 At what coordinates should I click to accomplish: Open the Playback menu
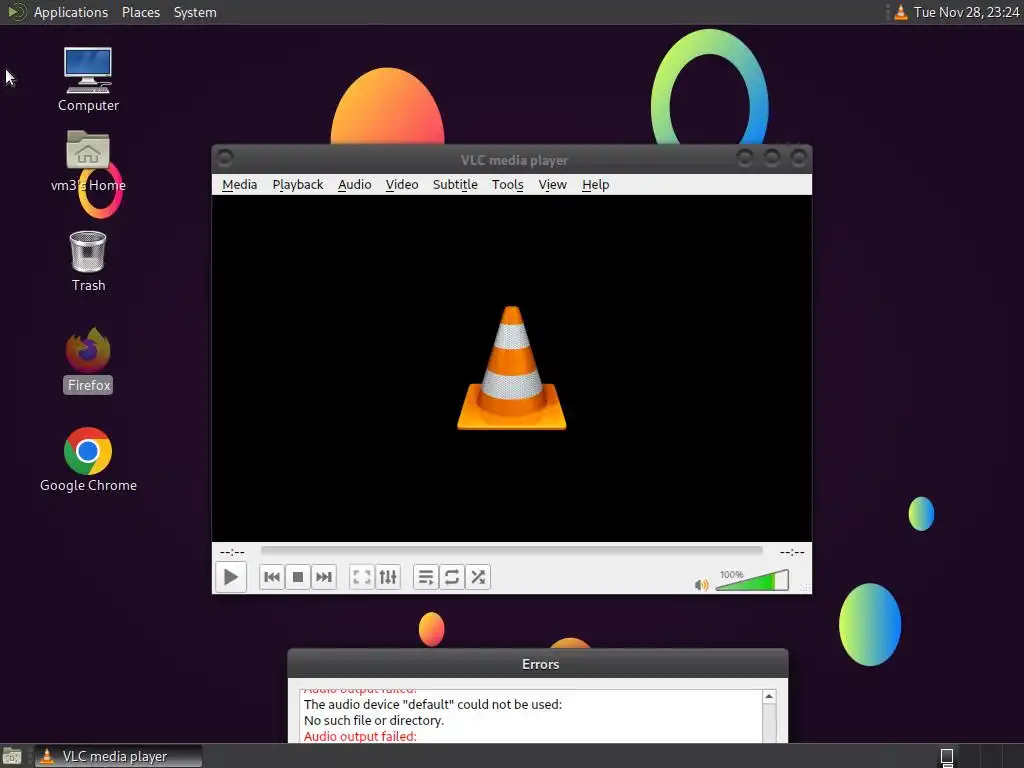point(298,185)
